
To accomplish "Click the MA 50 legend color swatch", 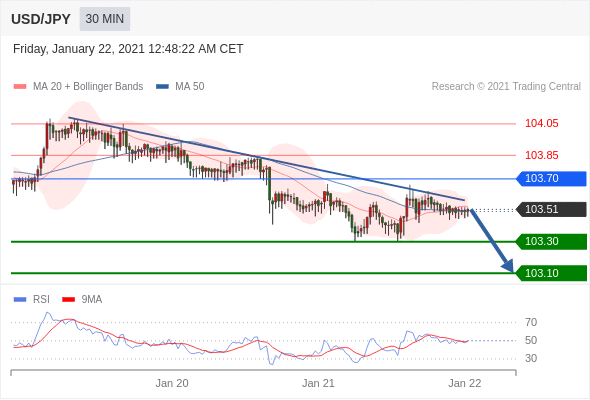I will pyautogui.click(x=162, y=87).
